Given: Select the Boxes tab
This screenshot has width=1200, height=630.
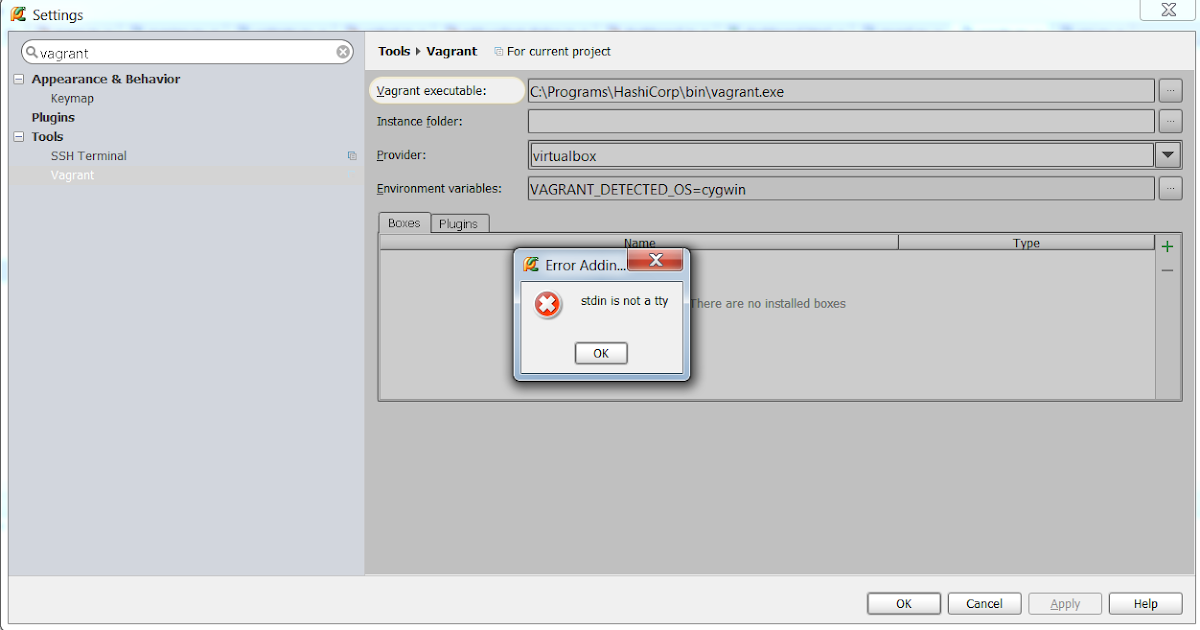Looking at the screenshot, I should 404,223.
